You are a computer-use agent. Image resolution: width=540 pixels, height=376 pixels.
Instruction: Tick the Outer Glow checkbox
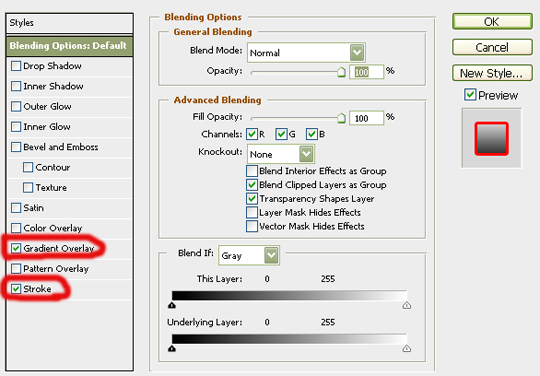click(x=16, y=106)
